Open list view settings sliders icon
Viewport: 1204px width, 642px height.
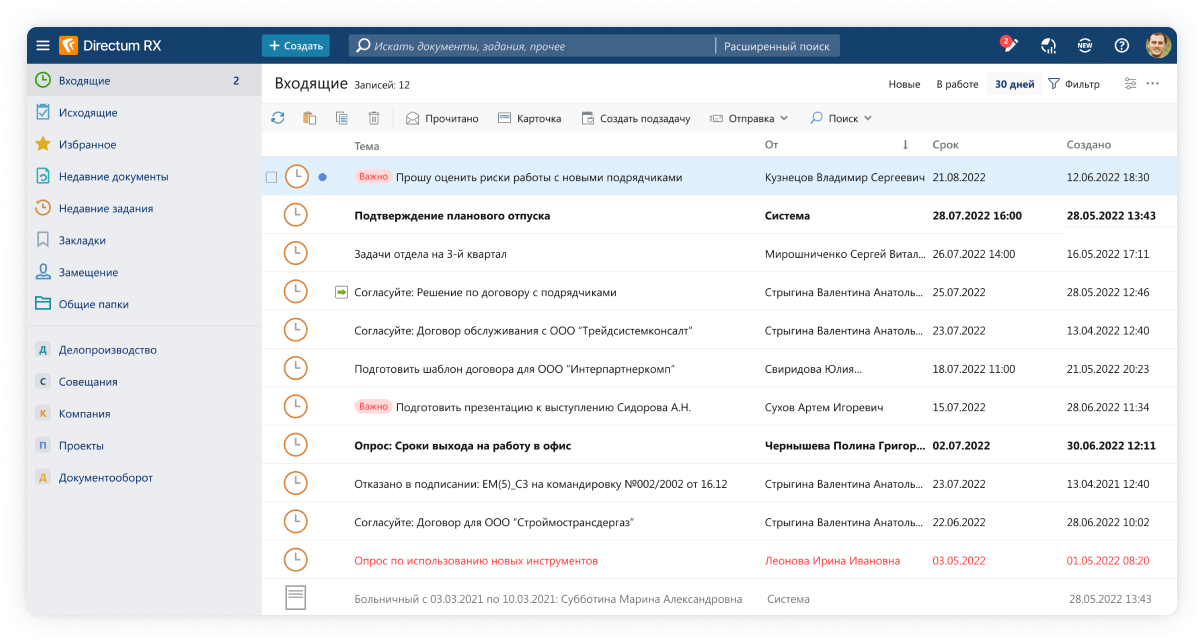click(1131, 84)
